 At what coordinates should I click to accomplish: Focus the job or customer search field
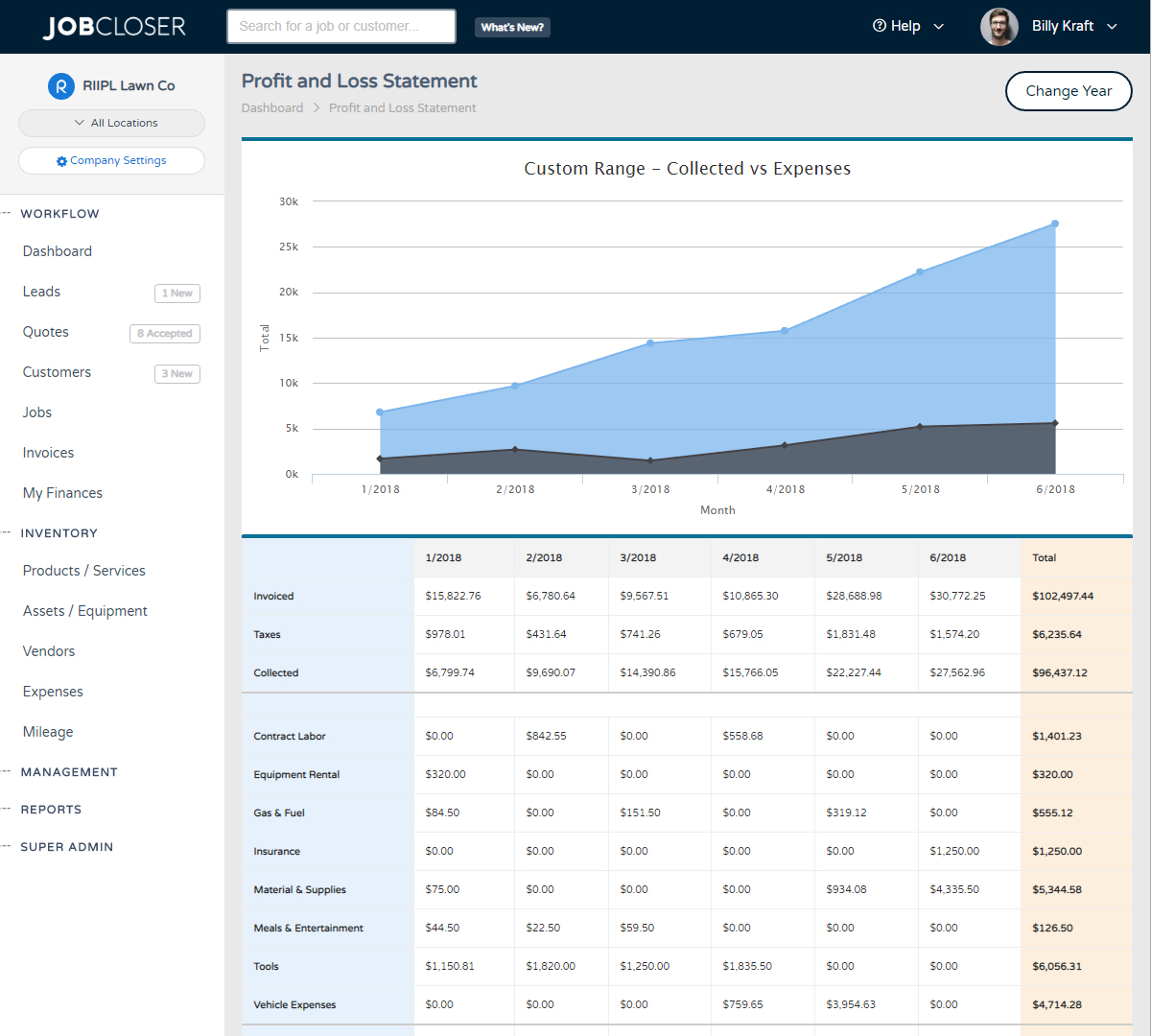pyautogui.click(x=341, y=27)
